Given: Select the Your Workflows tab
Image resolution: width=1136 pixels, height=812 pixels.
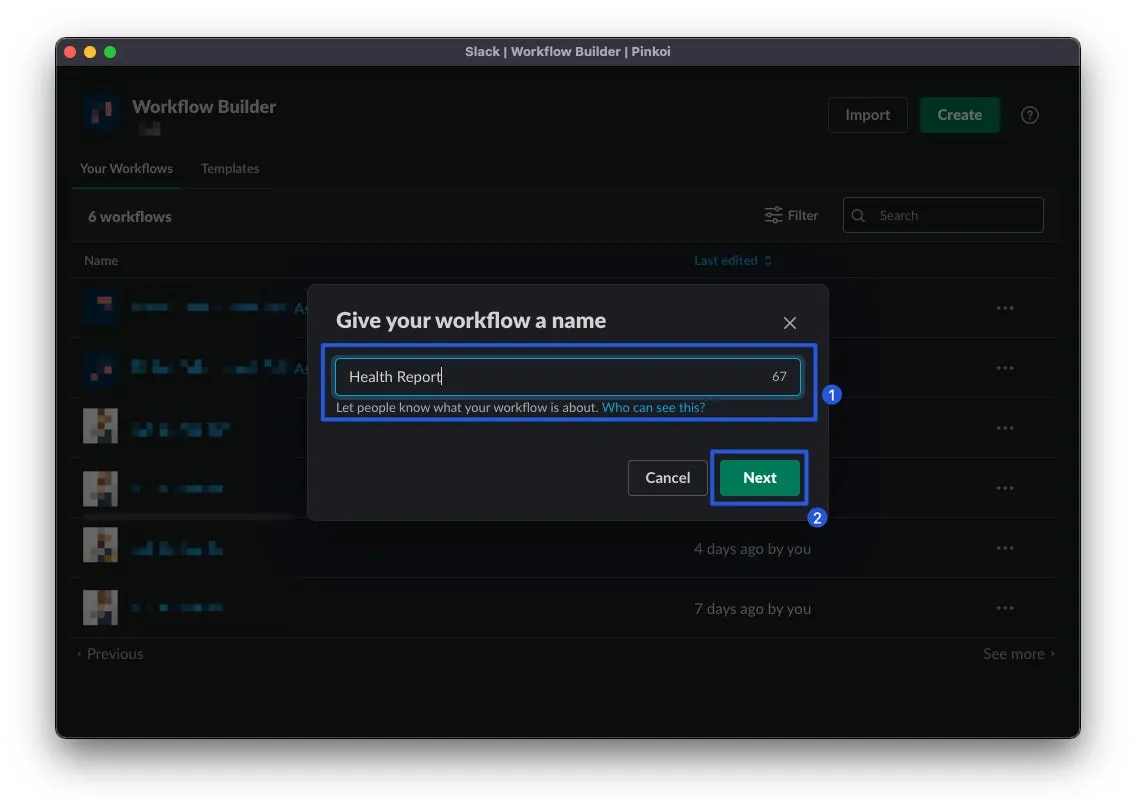Looking at the screenshot, I should (126, 168).
